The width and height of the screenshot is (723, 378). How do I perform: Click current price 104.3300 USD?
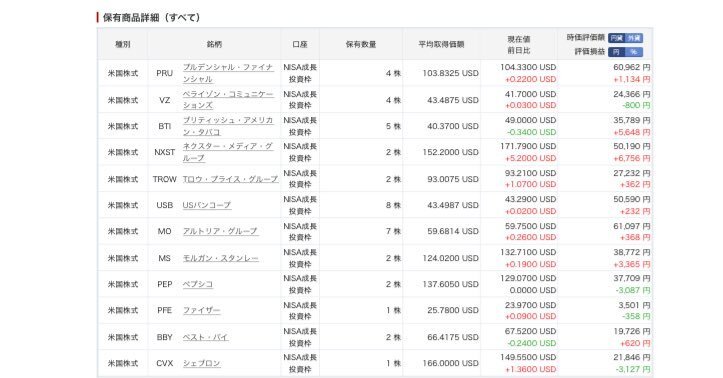tap(528, 67)
